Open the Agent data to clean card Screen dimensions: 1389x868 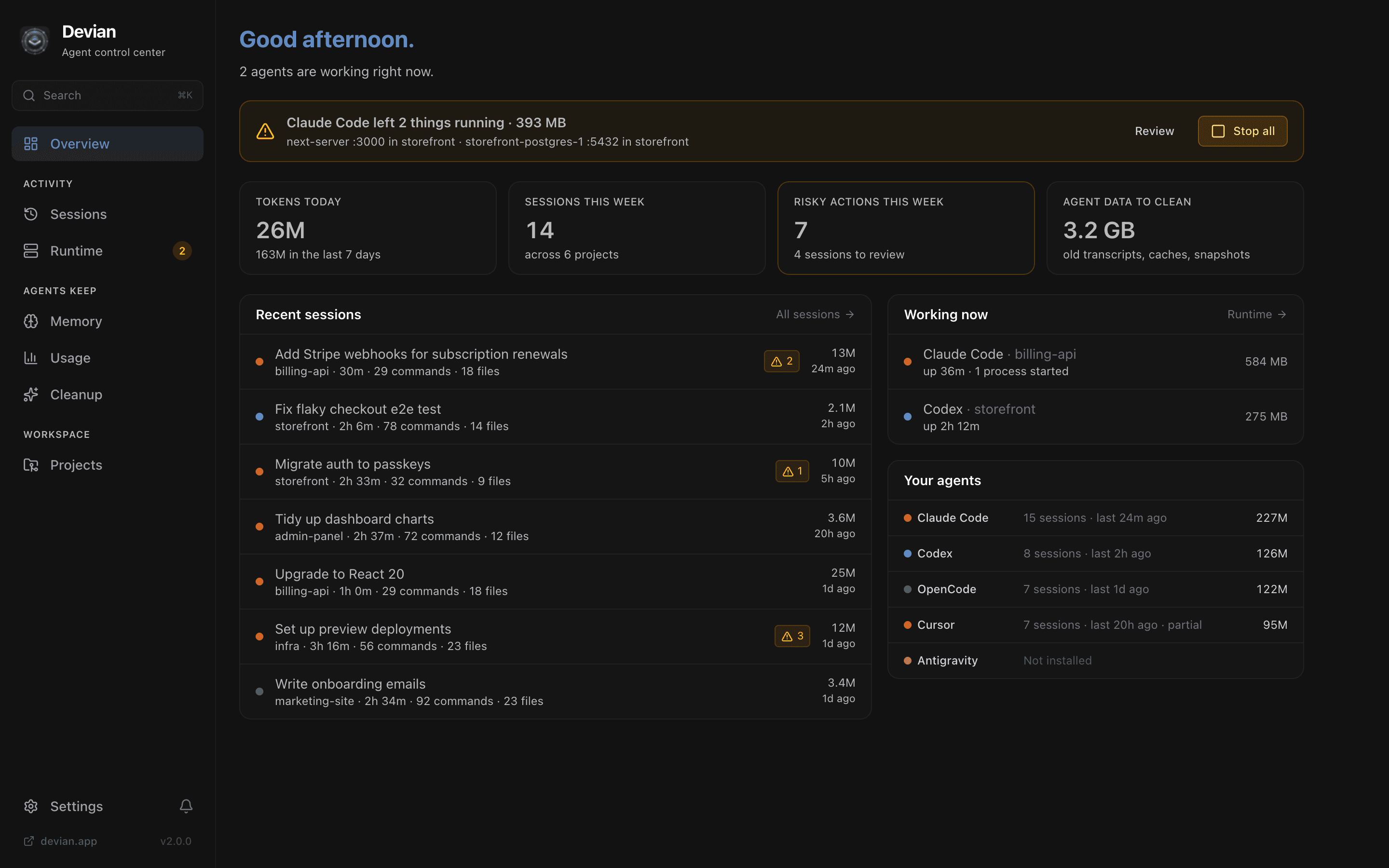click(x=1175, y=228)
